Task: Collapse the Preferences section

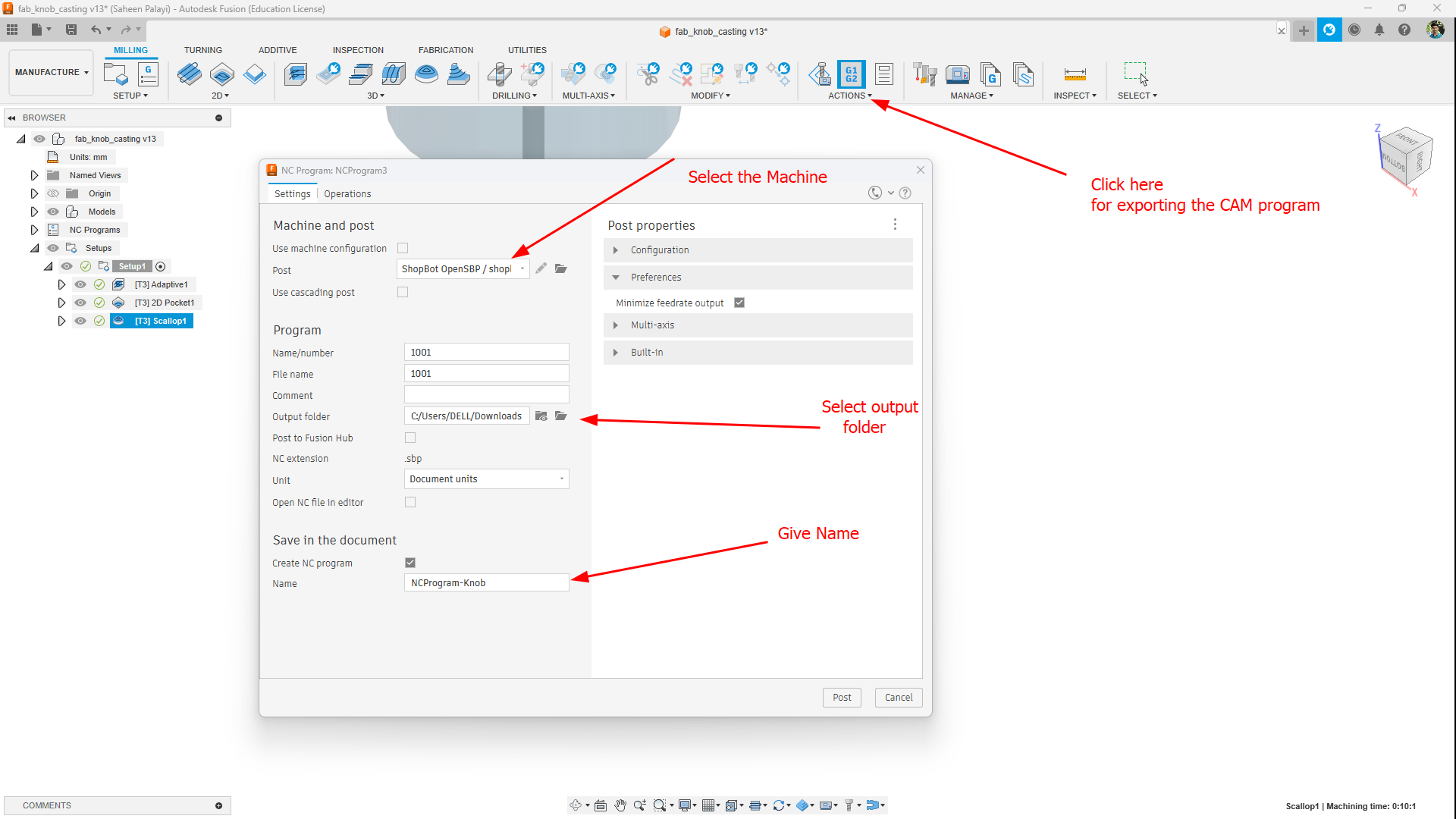Action: pyautogui.click(x=758, y=278)
